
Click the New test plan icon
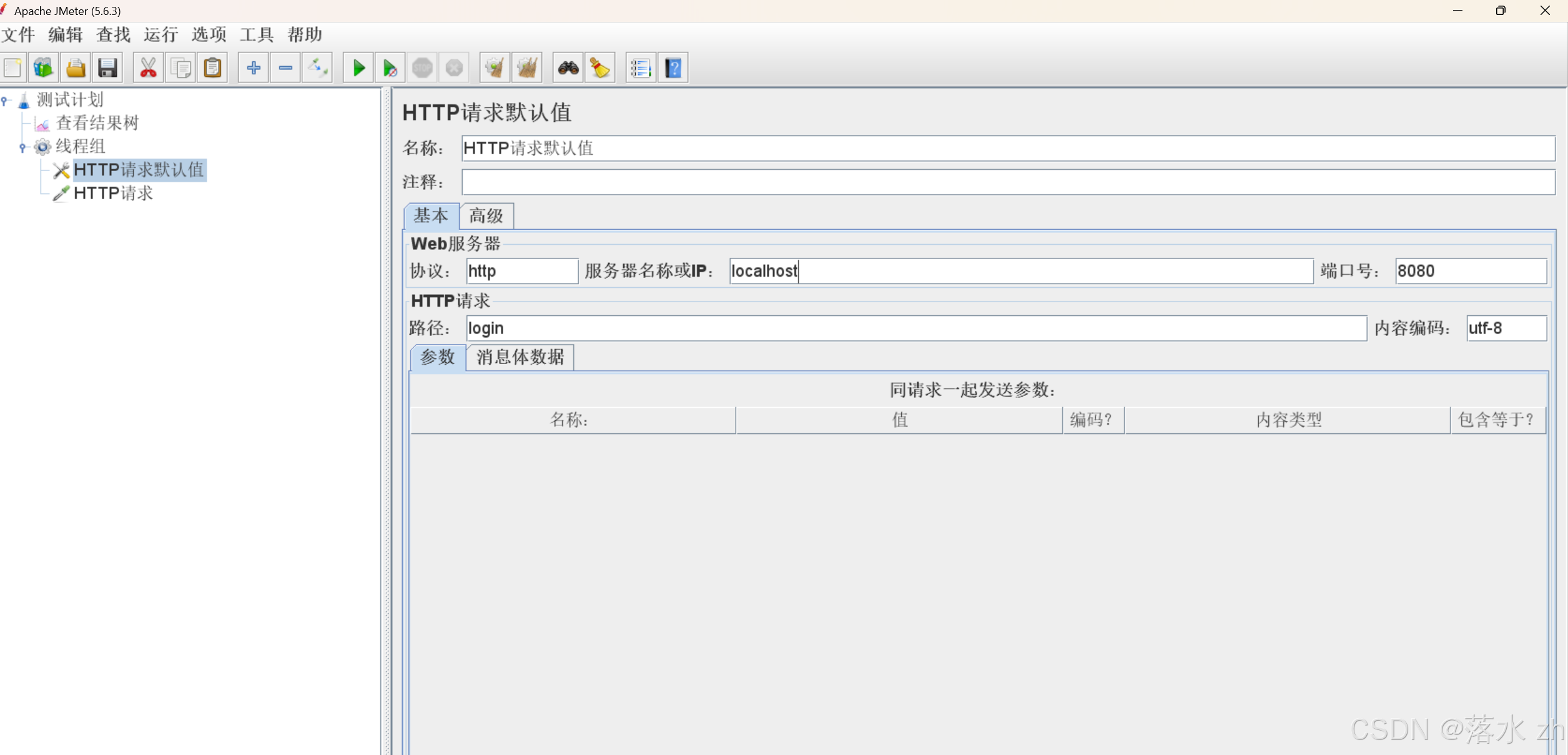pos(12,67)
